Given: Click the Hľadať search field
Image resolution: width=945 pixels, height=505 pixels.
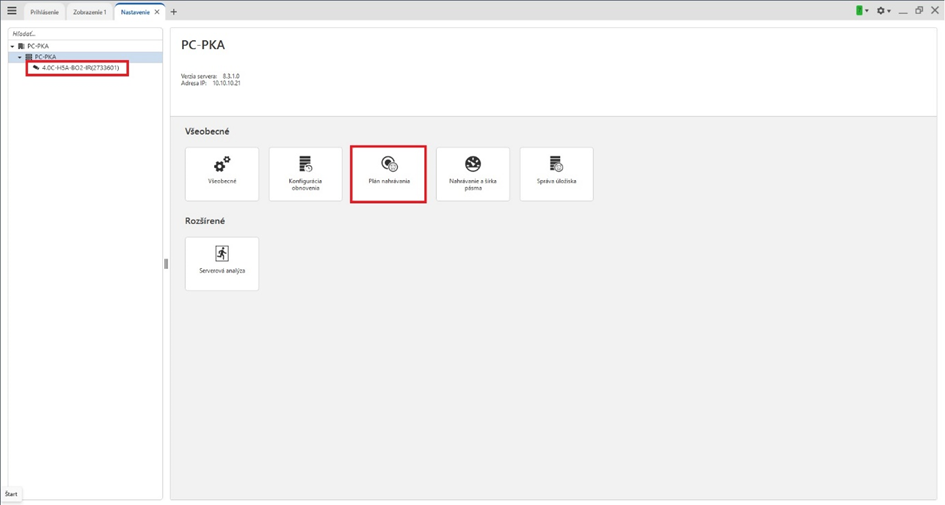Looking at the screenshot, I should click(84, 34).
